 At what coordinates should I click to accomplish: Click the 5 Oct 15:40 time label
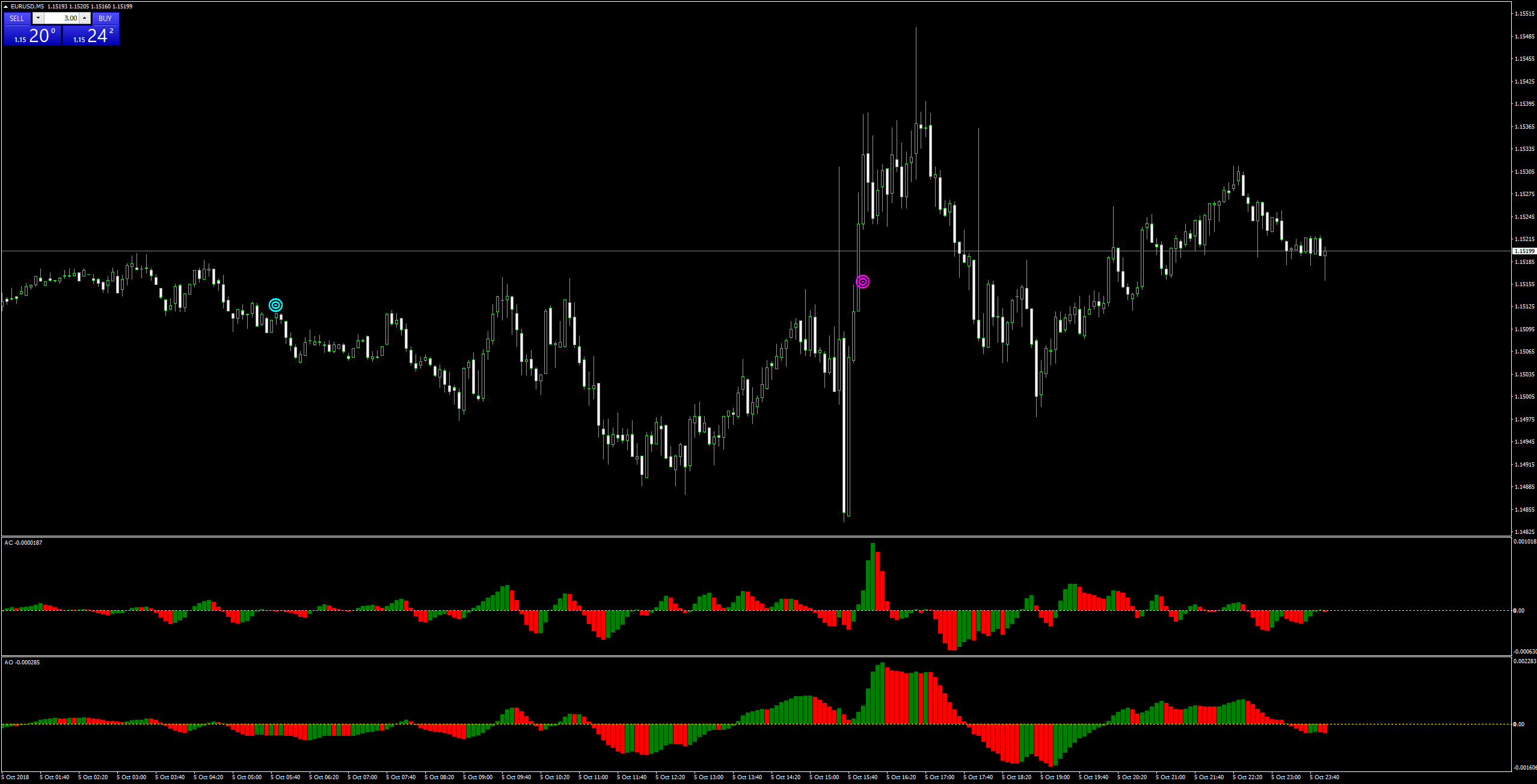coord(864,777)
